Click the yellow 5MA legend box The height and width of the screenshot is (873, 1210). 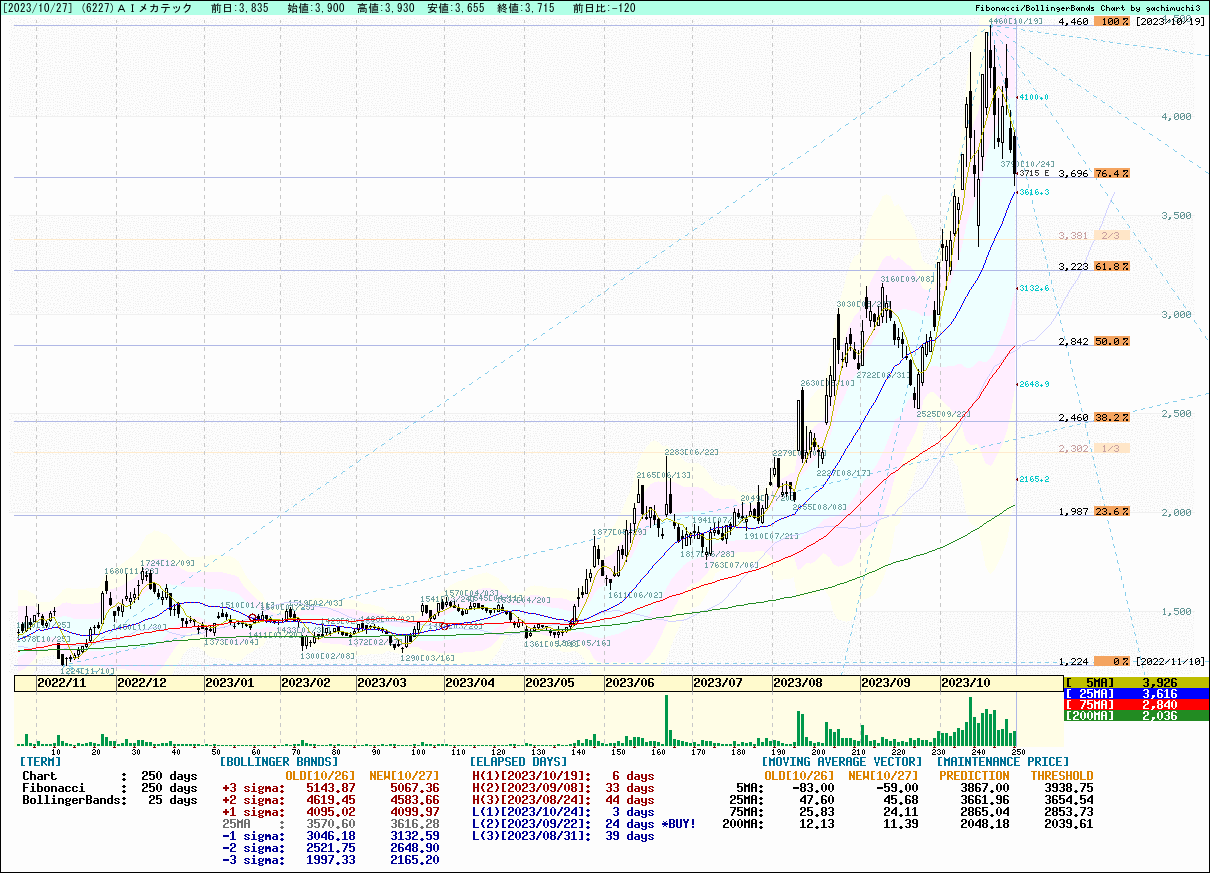coord(1135,682)
